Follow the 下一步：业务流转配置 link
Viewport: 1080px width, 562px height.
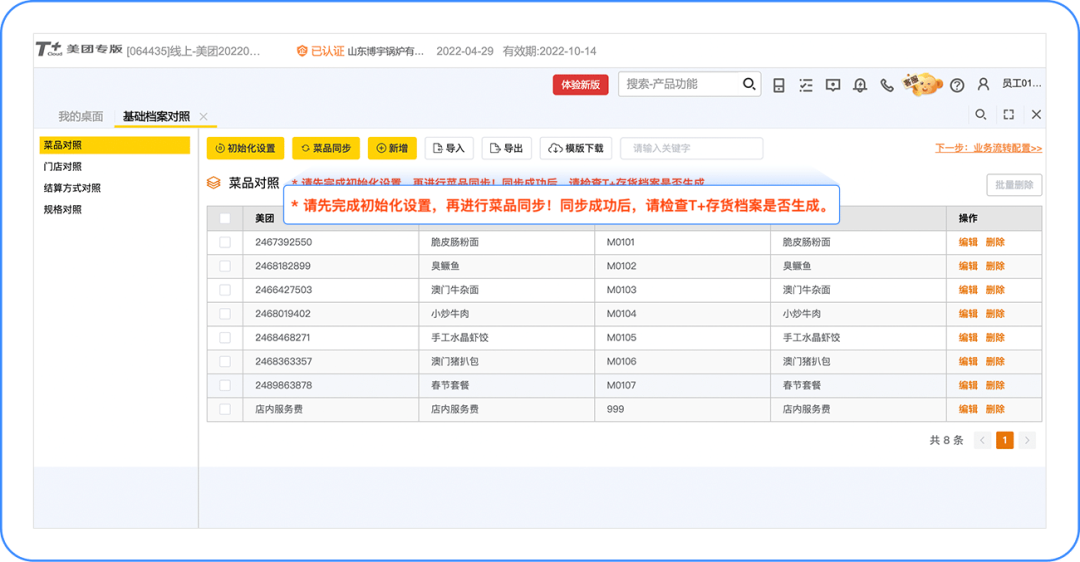[x=988, y=148]
